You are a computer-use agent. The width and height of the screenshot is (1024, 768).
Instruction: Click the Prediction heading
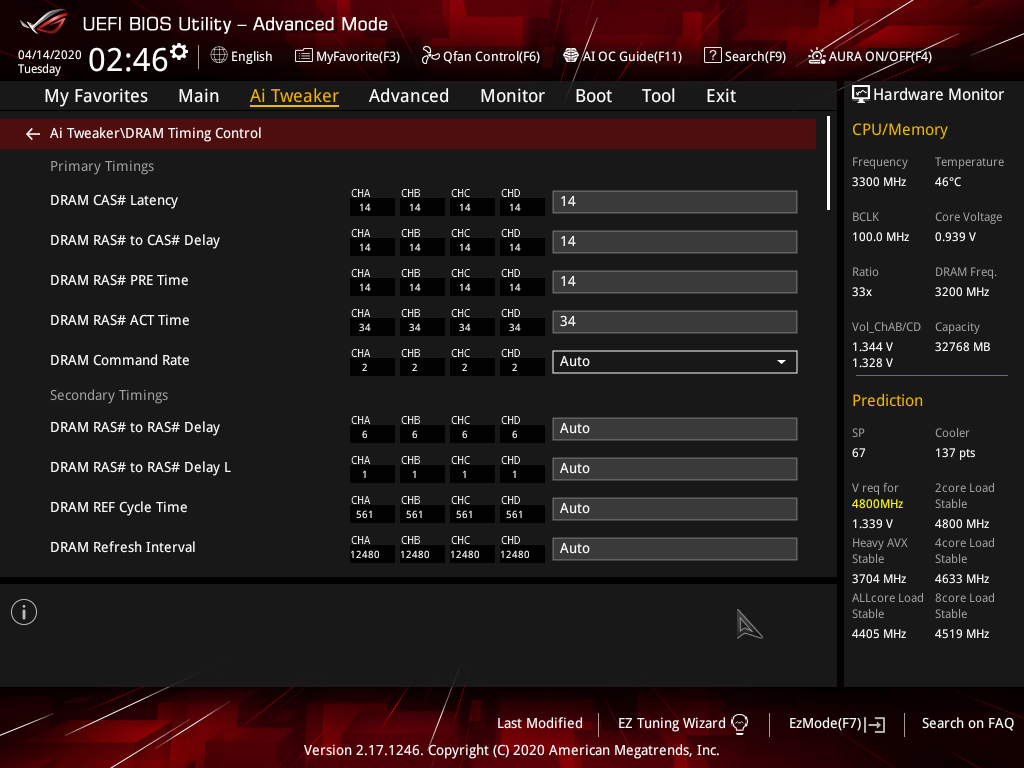pyautogui.click(x=887, y=400)
